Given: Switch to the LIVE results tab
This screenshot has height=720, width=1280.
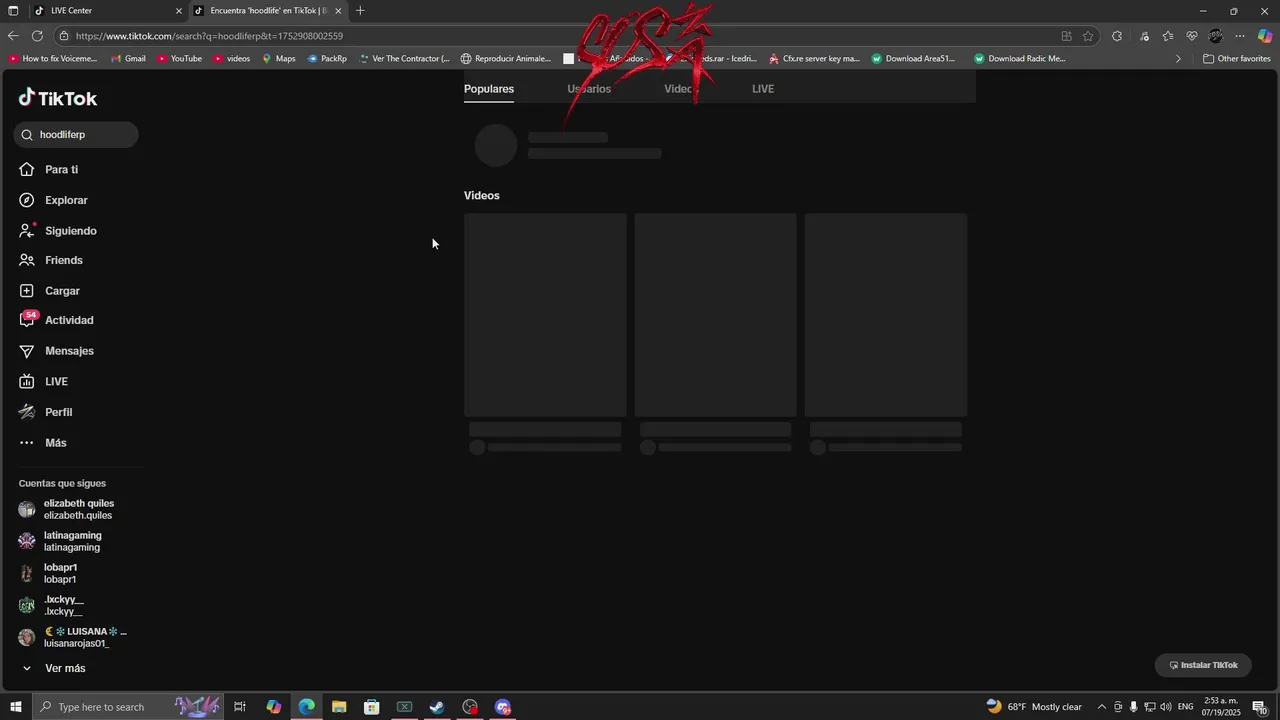Looking at the screenshot, I should point(763,89).
